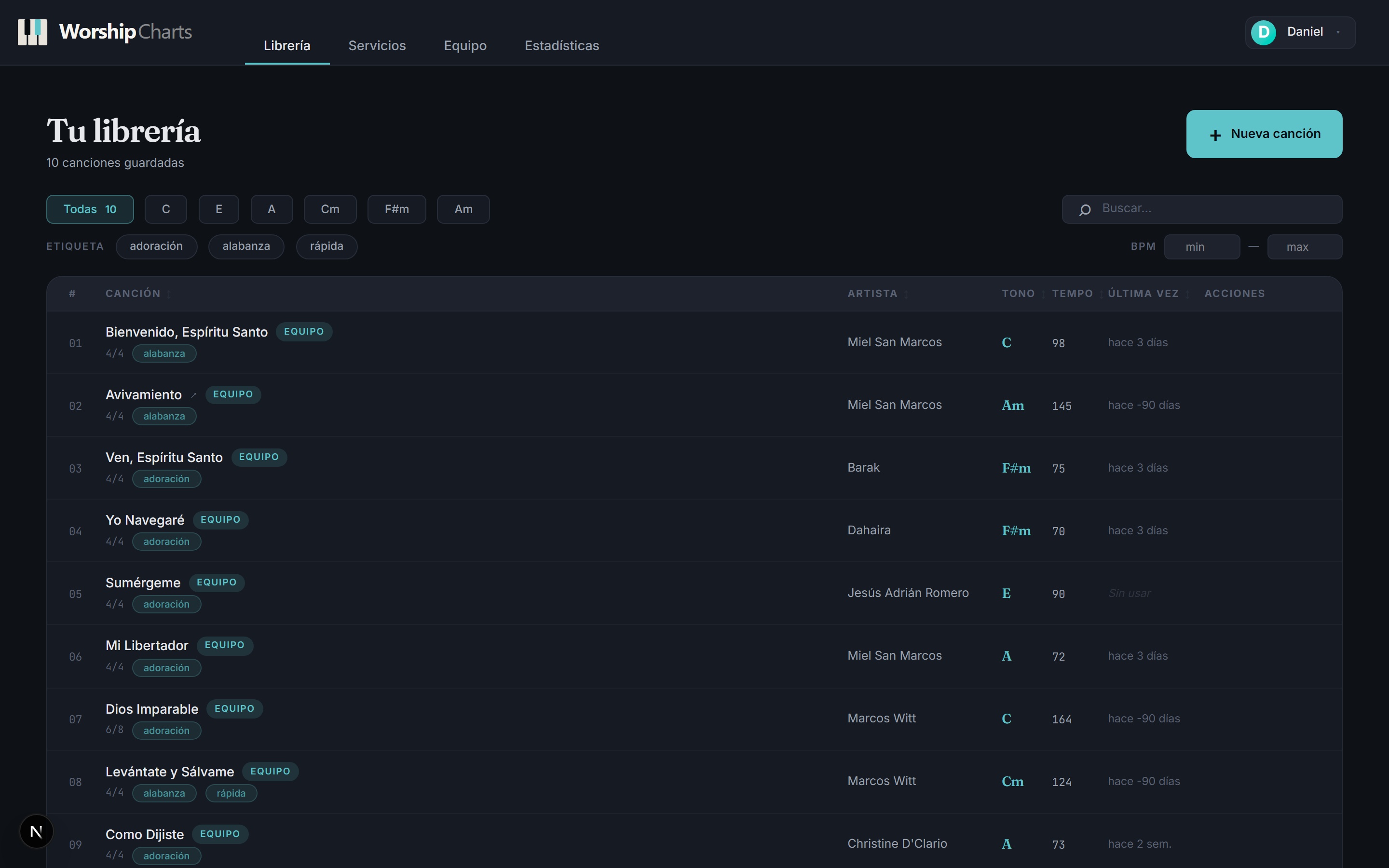Open the Servicios tab
This screenshot has height=868, width=1389.
point(377,46)
